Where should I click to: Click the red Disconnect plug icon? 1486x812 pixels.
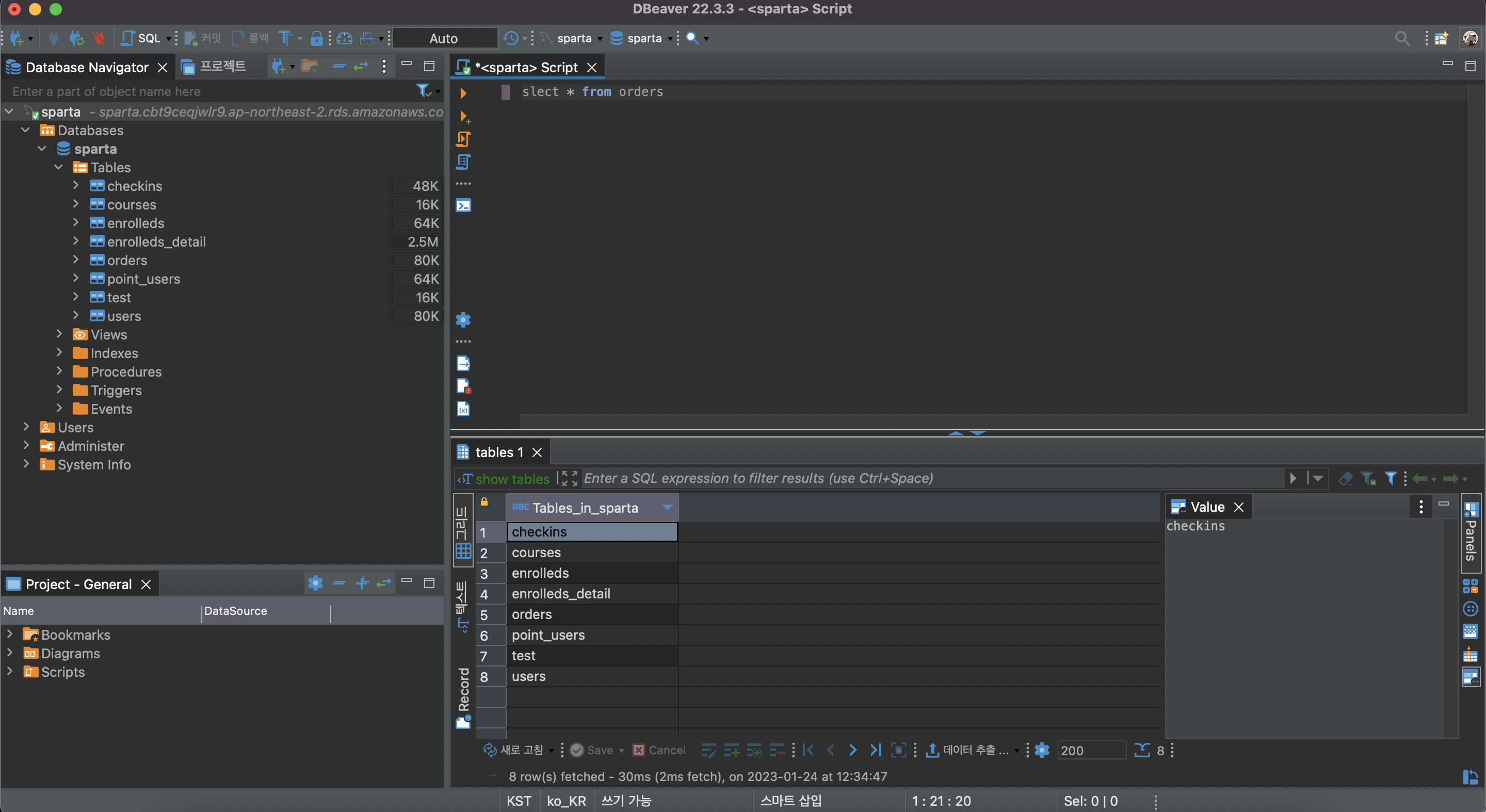(99, 38)
